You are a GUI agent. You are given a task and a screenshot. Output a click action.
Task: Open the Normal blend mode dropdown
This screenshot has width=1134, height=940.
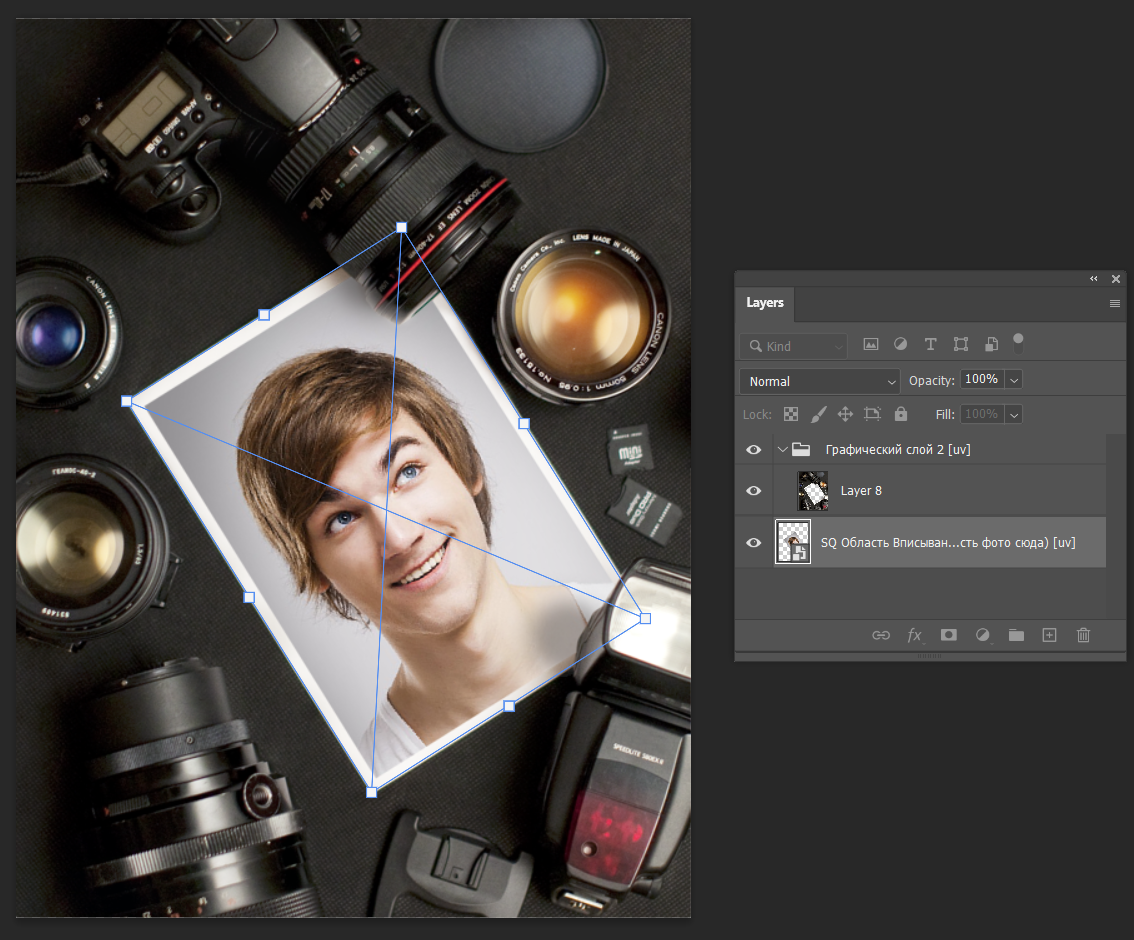(820, 381)
